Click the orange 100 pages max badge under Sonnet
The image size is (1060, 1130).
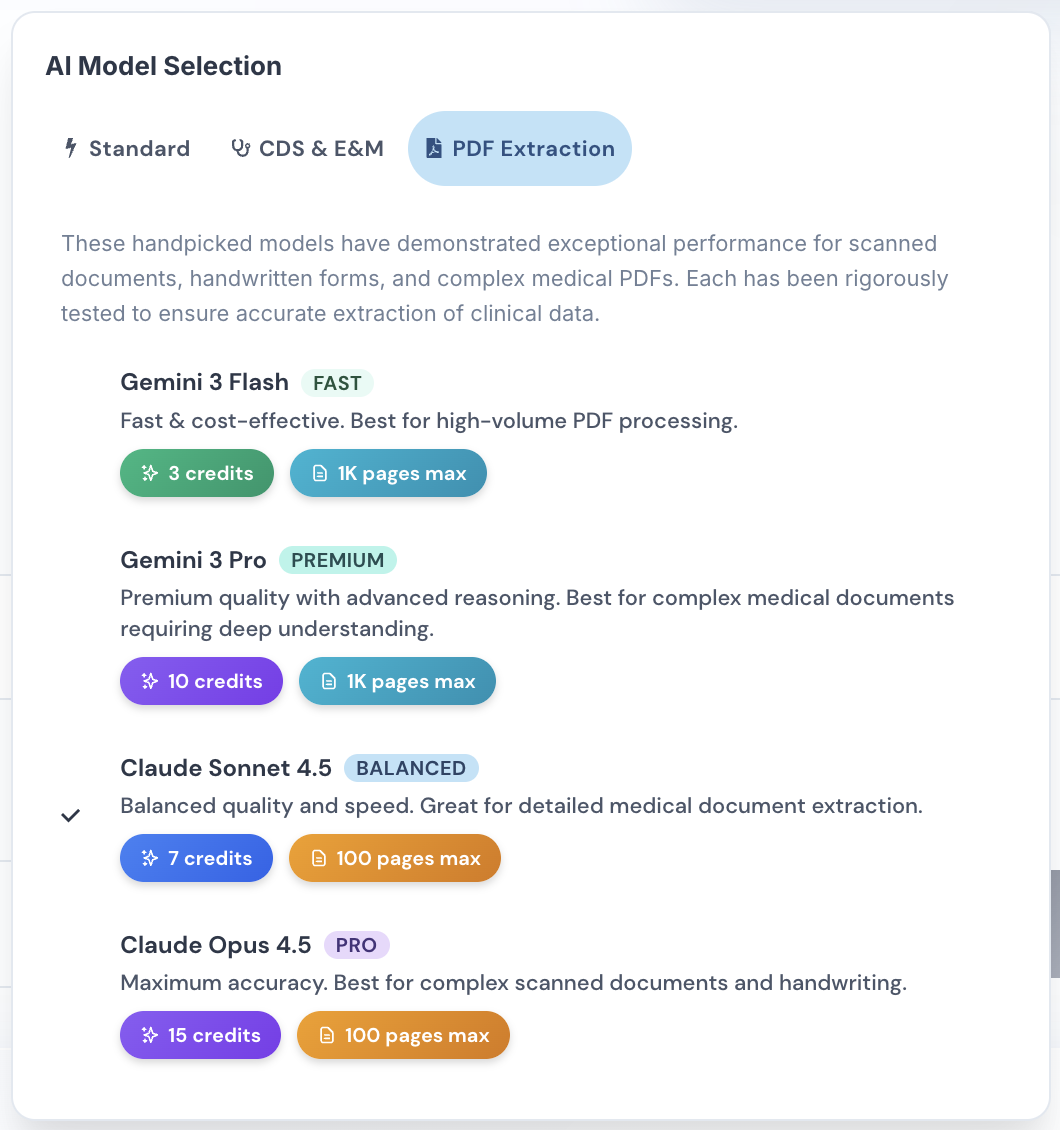(x=395, y=858)
